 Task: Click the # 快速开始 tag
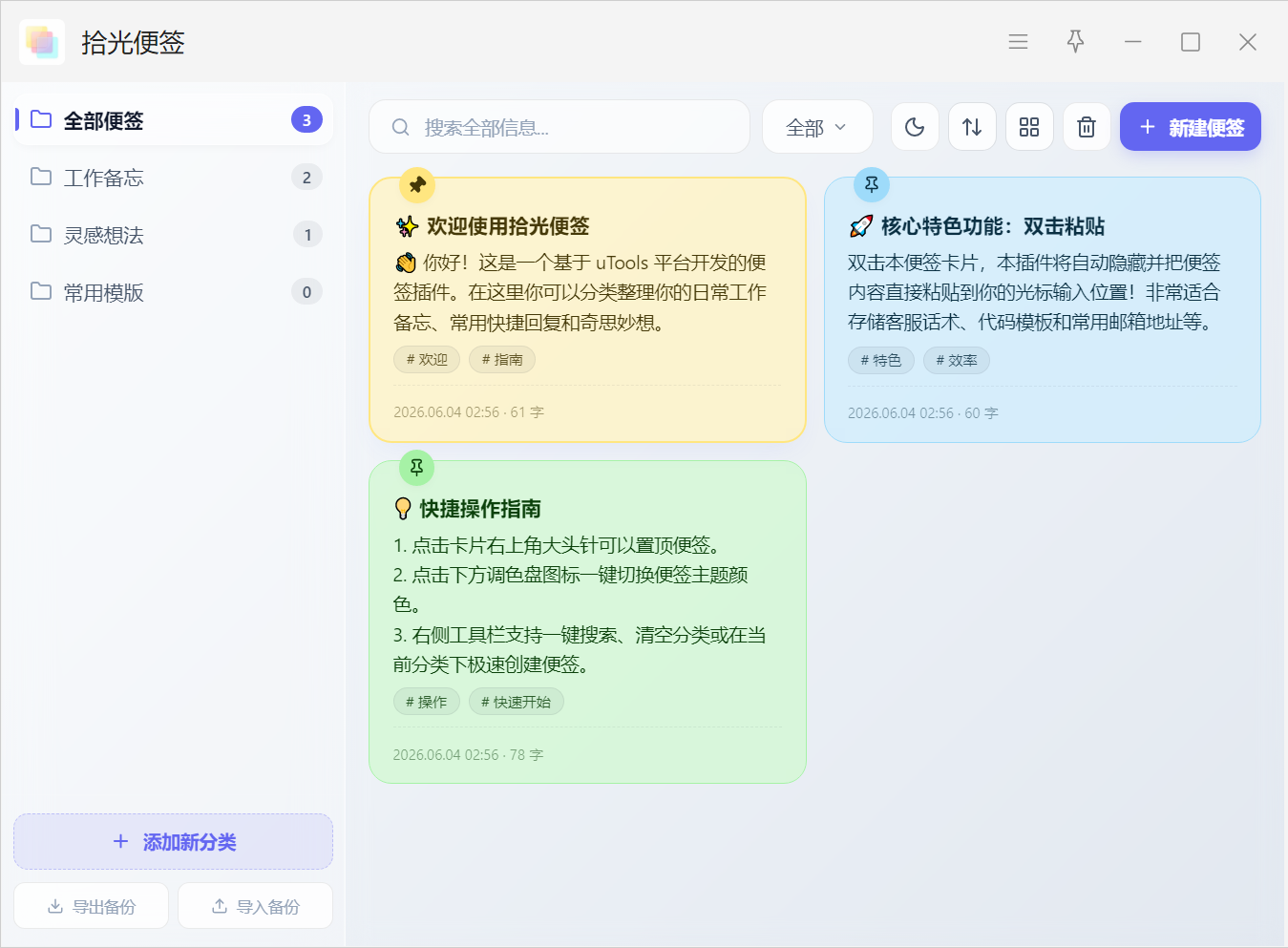pyautogui.click(x=517, y=702)
